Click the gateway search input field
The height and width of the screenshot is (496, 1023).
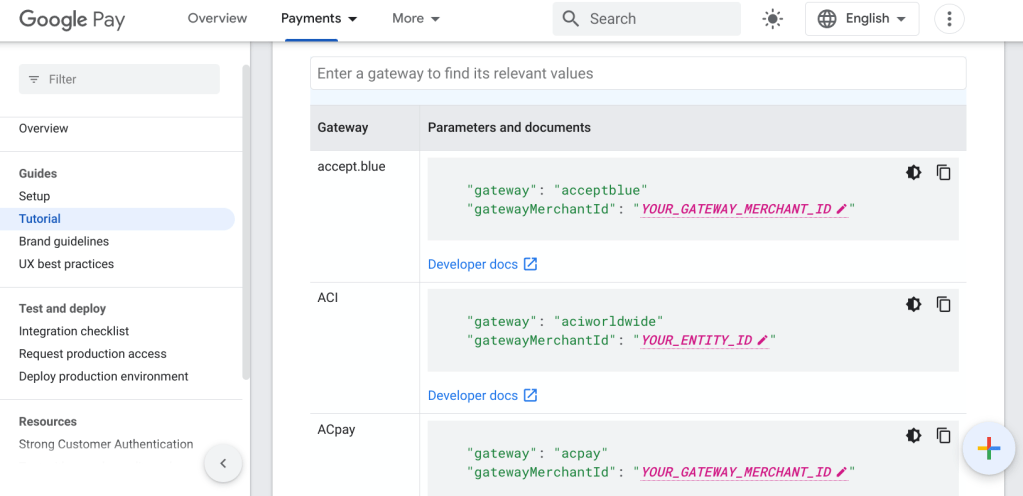tap(637, 73)
